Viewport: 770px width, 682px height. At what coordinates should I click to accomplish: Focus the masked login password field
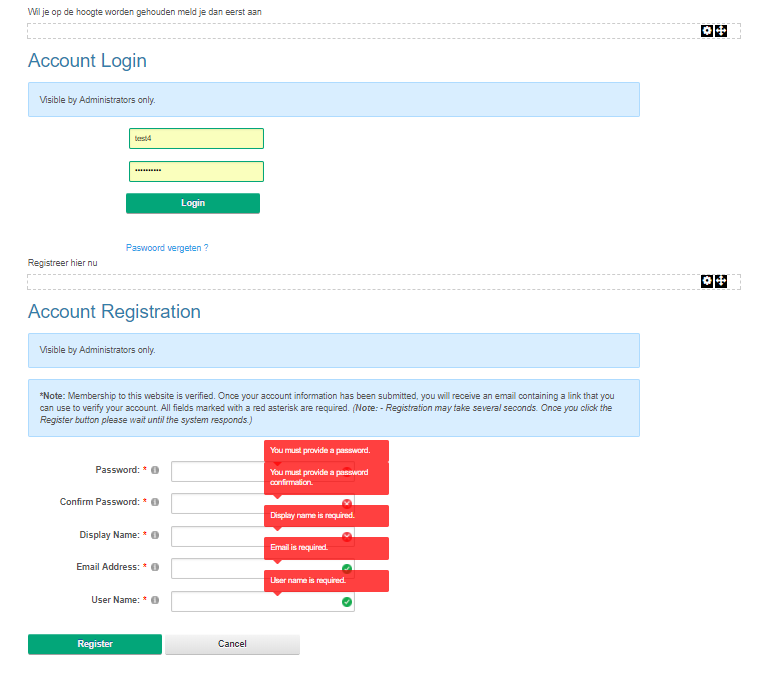click(x=196, y=171)
